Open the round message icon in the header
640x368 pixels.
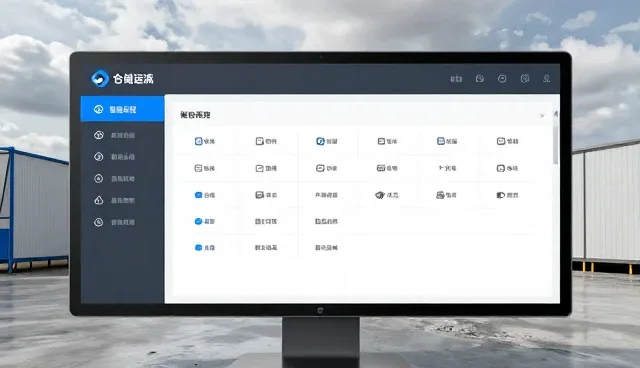pyautogui.click(x=502, y=78)
